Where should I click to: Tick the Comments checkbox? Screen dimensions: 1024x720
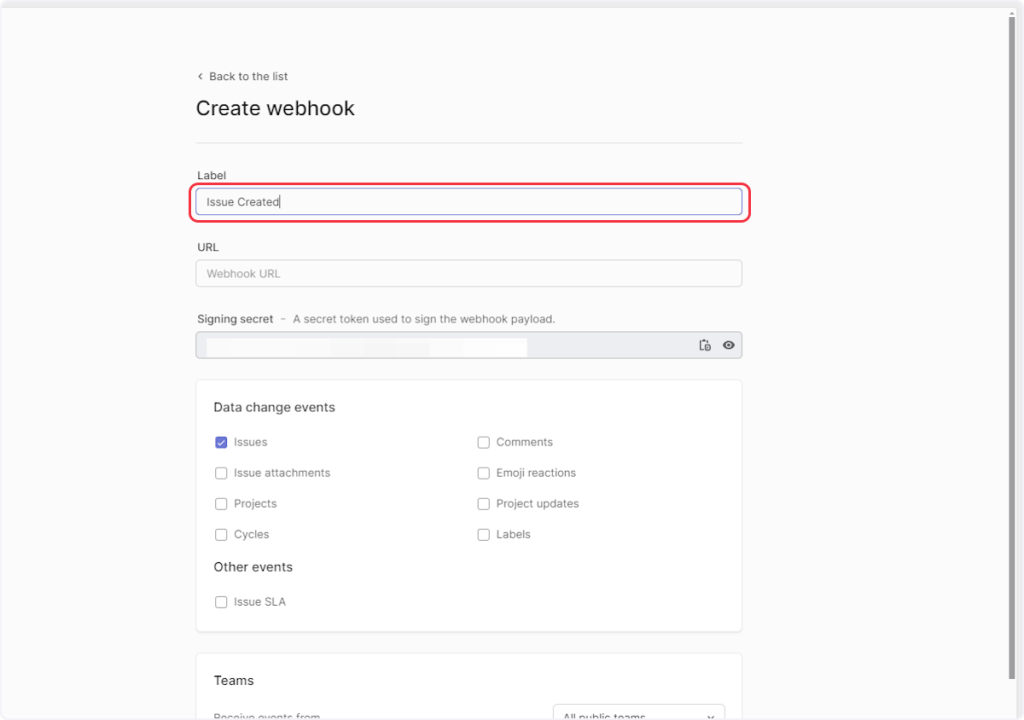[x=483, y=442]
